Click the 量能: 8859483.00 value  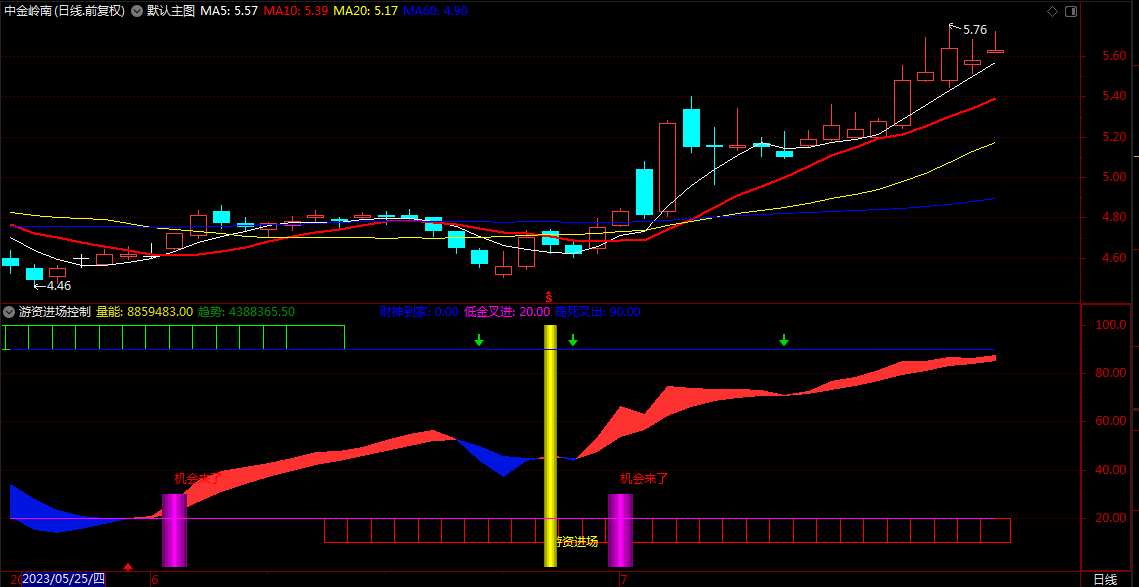pyautogui.click(x=145, y=312)
